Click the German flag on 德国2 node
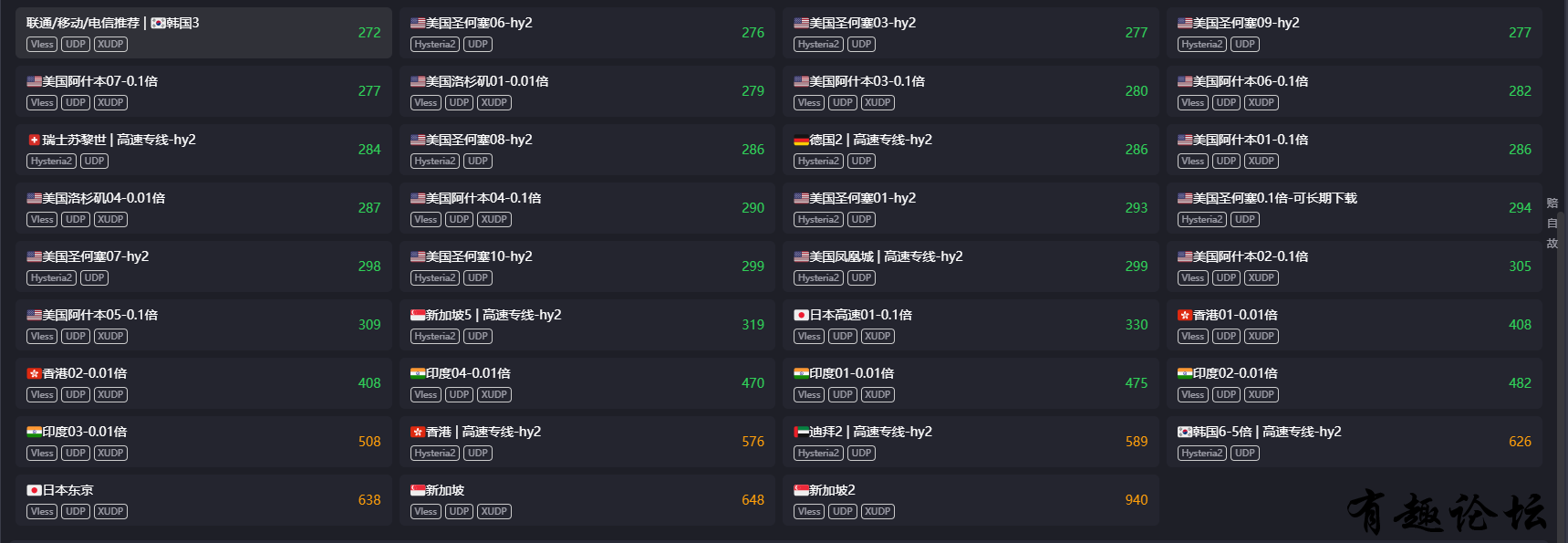The width and height of the screenshot is (1568, 543). pyautogui.click(x=801, y=140)
